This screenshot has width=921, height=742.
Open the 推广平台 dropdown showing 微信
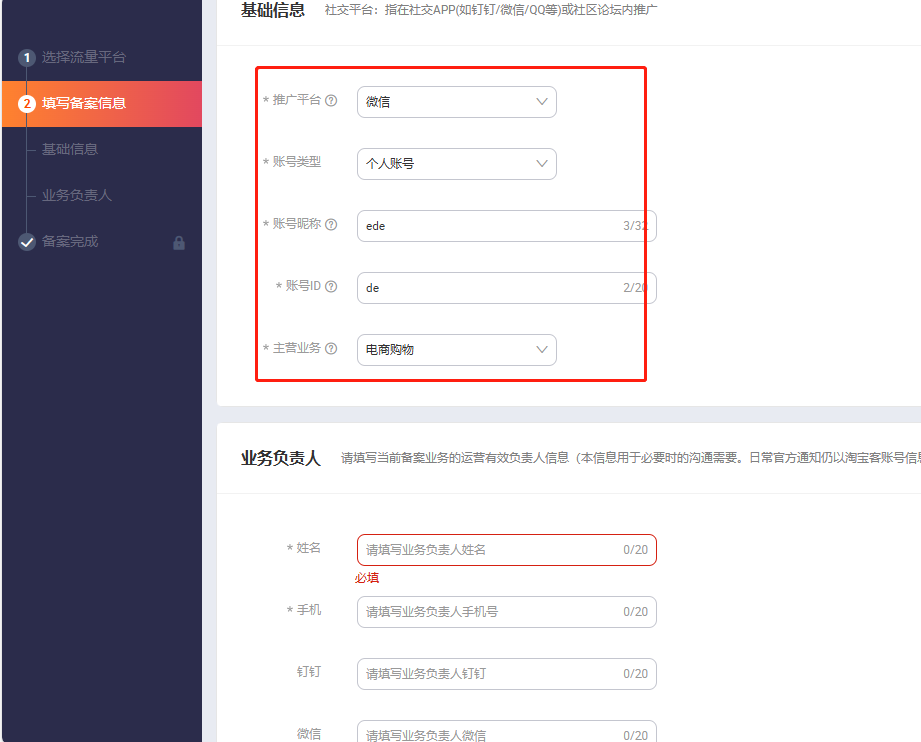coord(456,102)
